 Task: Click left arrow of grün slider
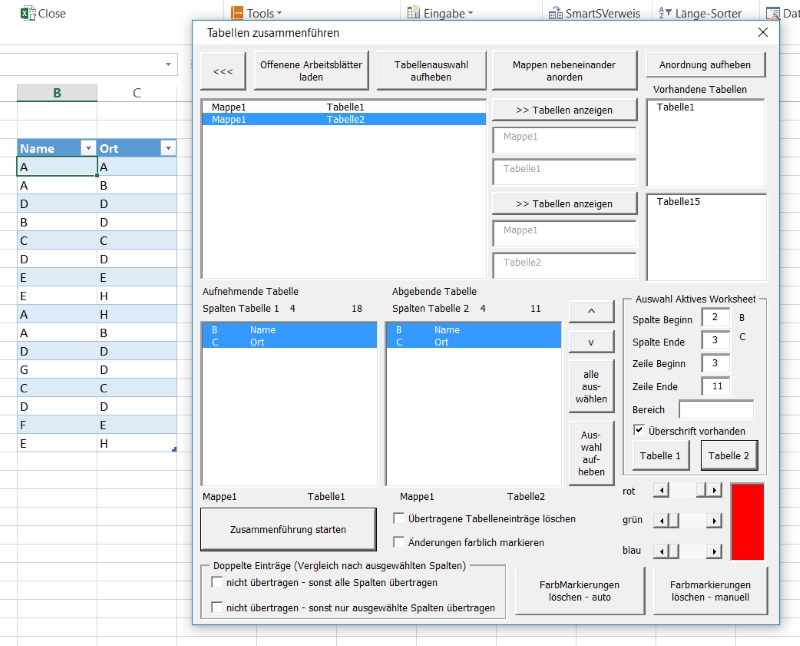point(659,520)
